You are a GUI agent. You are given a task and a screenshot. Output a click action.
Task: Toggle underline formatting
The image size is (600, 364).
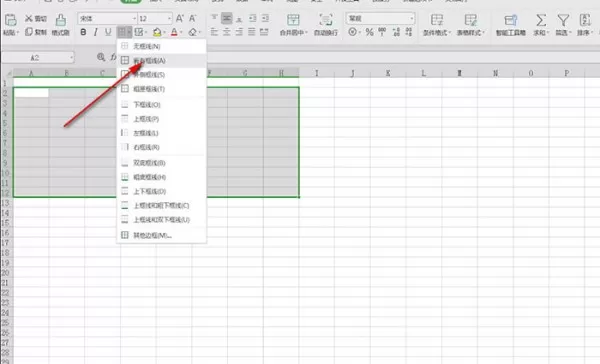click(108, 32)
